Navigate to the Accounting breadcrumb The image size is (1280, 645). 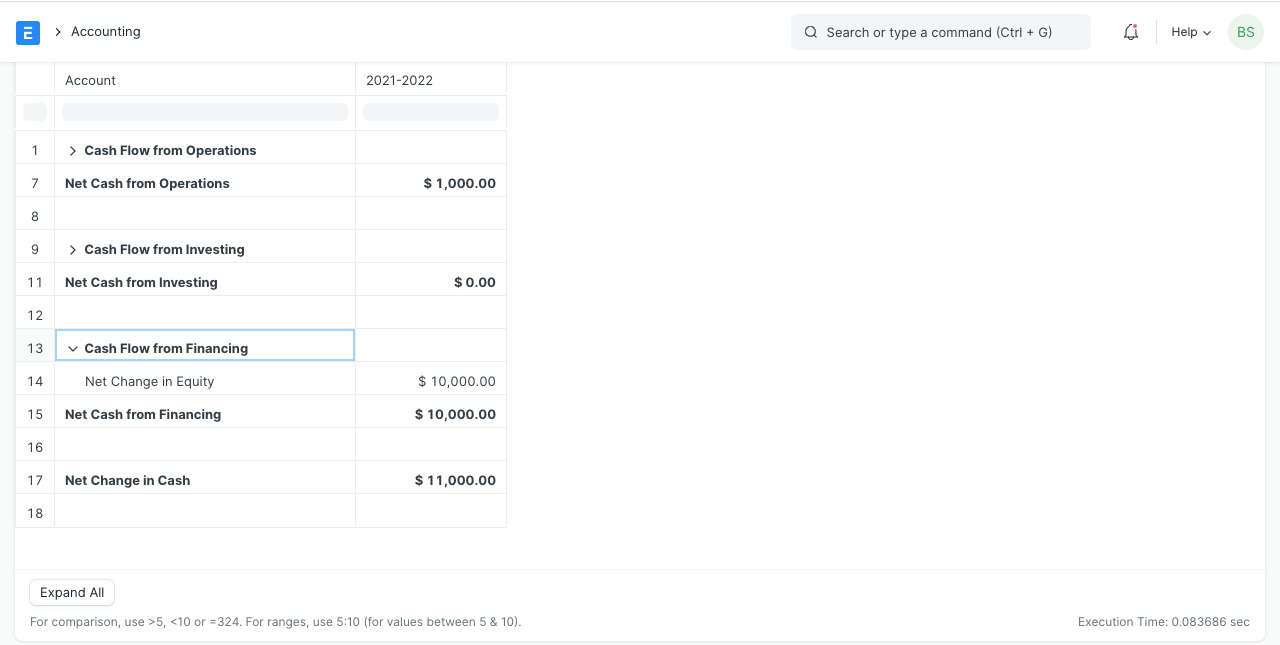tap(105, 31)
